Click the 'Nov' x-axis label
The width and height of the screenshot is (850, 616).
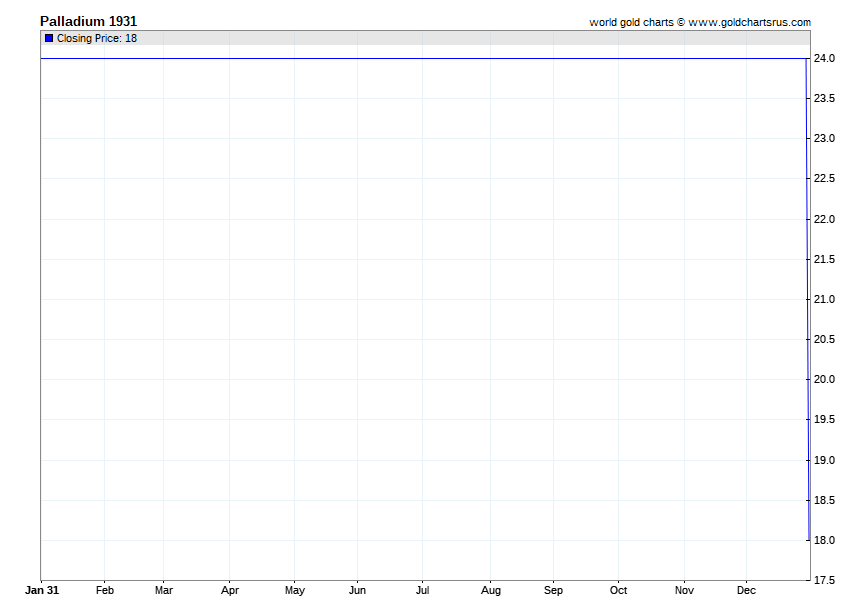click(684, 590)
